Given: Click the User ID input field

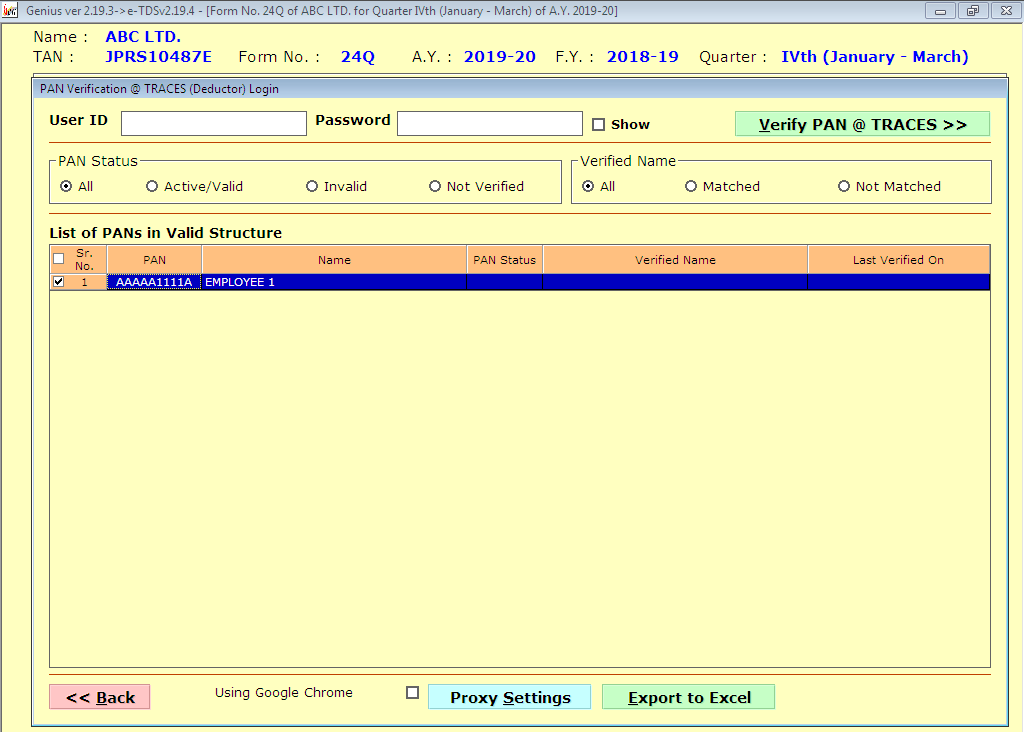Looking at the screenshot, I should pyautogui.click(x=213, y=124).
